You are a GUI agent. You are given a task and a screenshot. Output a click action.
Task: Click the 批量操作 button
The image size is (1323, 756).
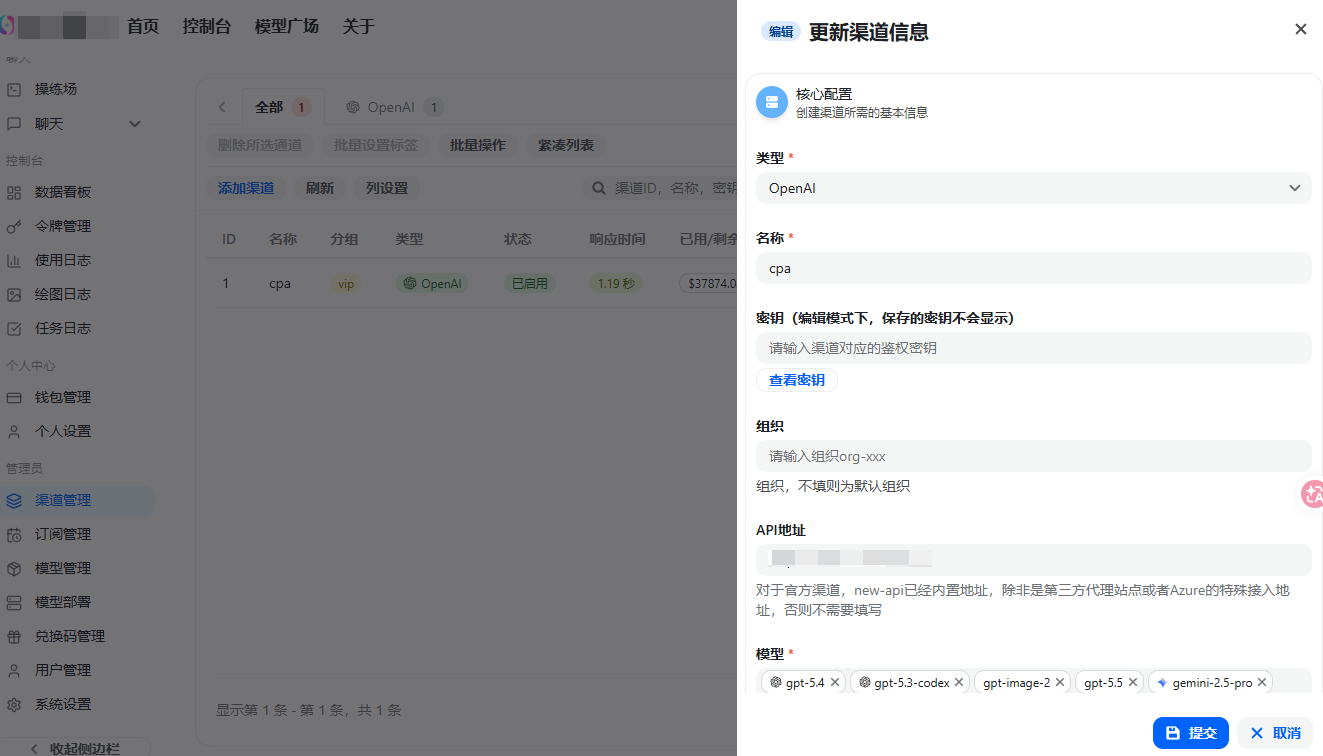[478, 145]
